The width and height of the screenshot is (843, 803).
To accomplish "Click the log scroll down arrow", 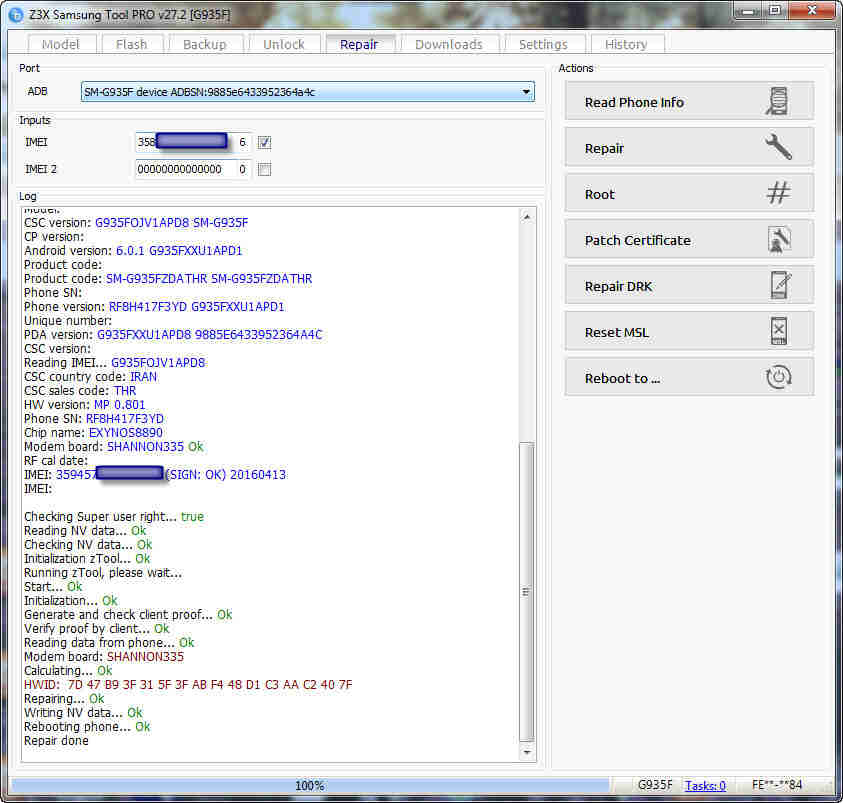I will tap(527, 752).
